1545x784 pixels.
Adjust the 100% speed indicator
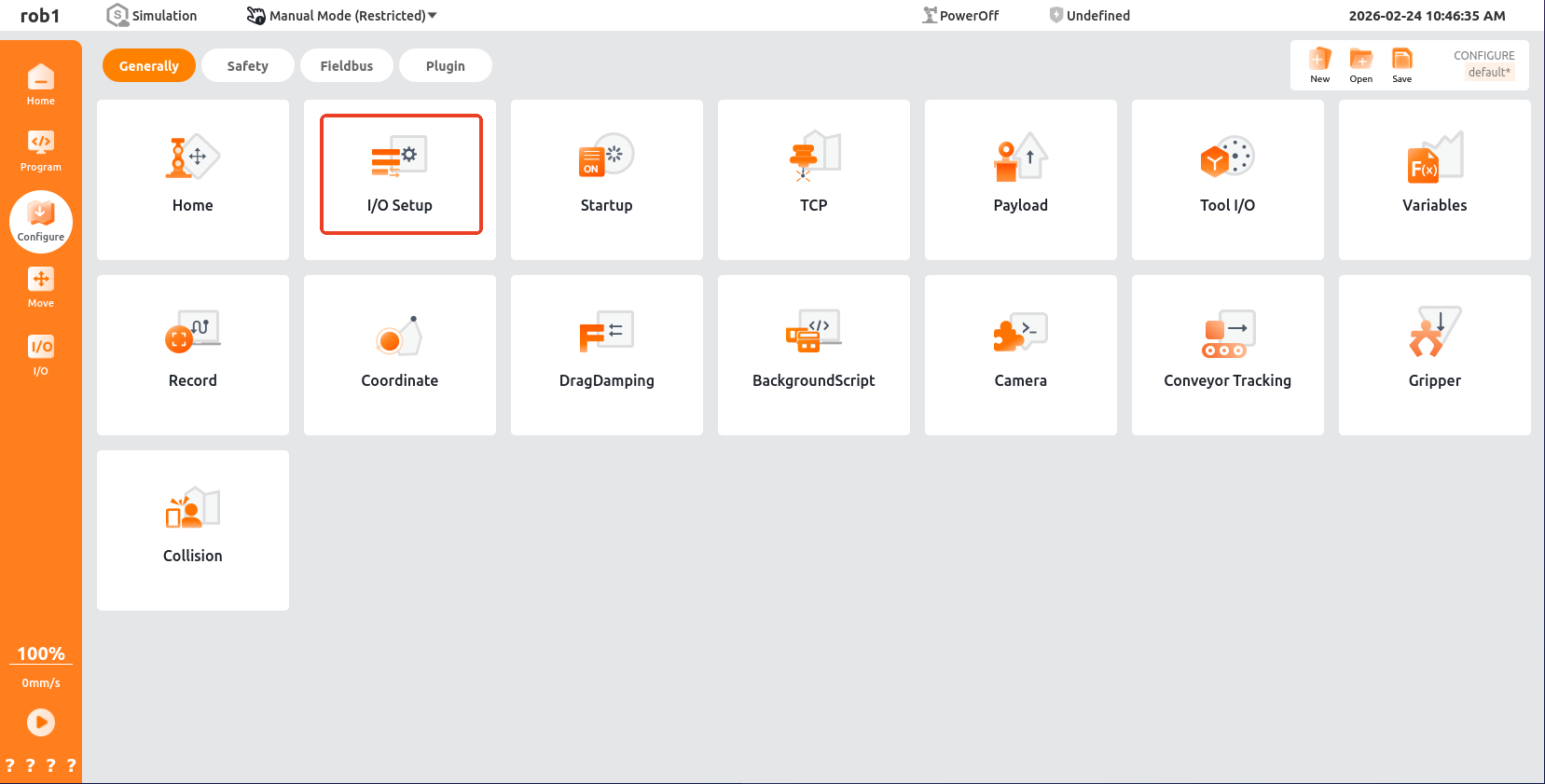click(41, 653)
